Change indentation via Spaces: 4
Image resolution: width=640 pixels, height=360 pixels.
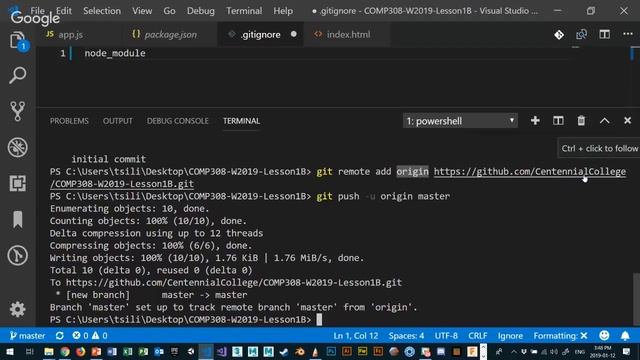point(406,336)
